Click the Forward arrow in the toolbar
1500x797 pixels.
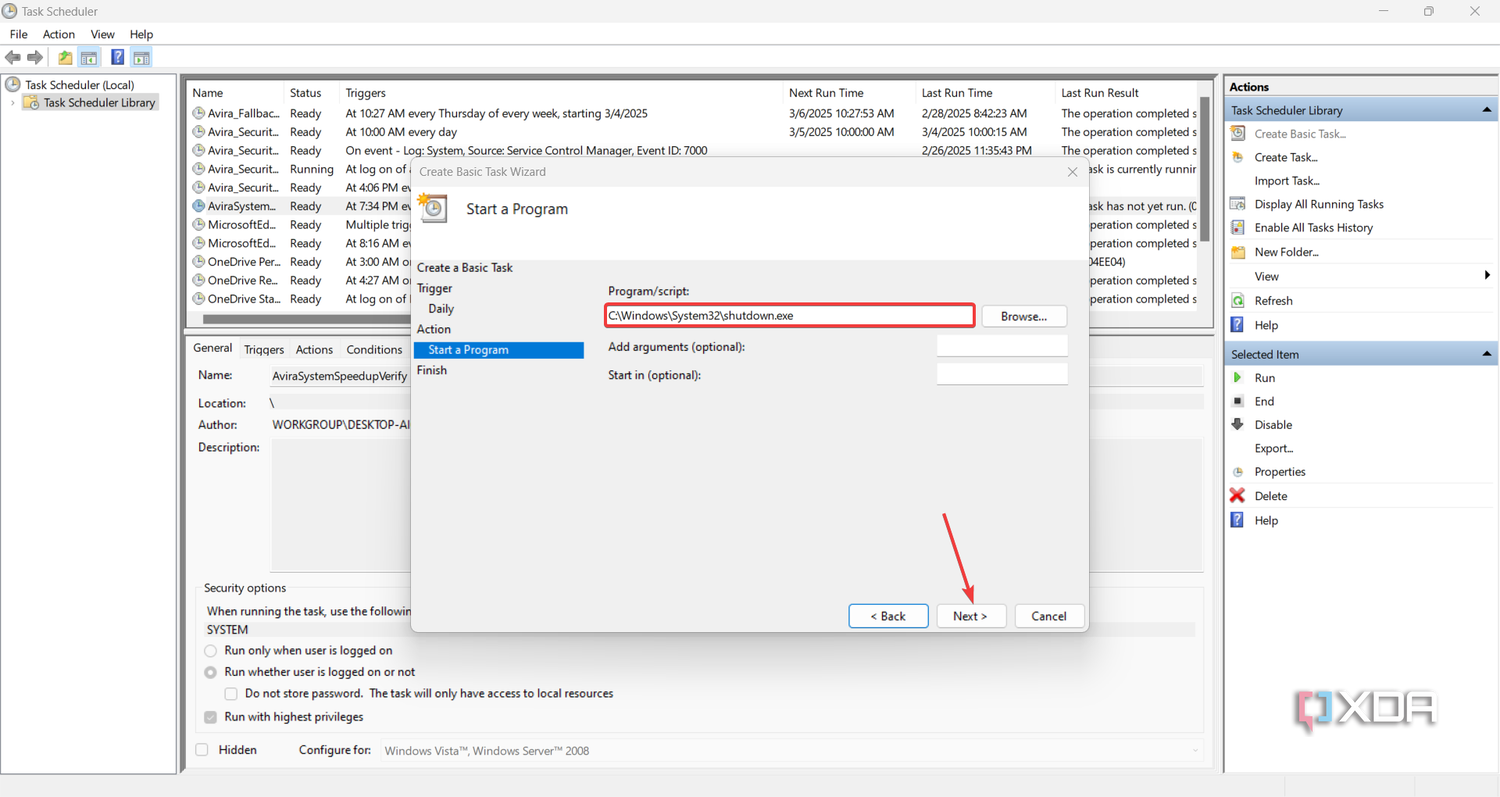coord(35,58)
